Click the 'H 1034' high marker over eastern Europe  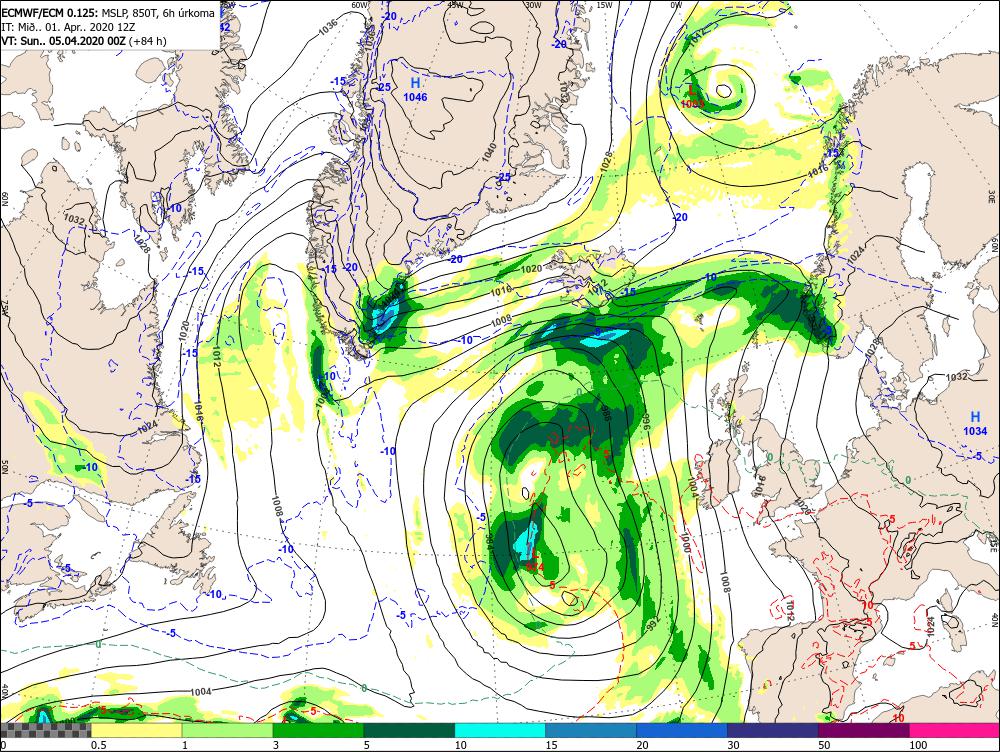[975, 424]
